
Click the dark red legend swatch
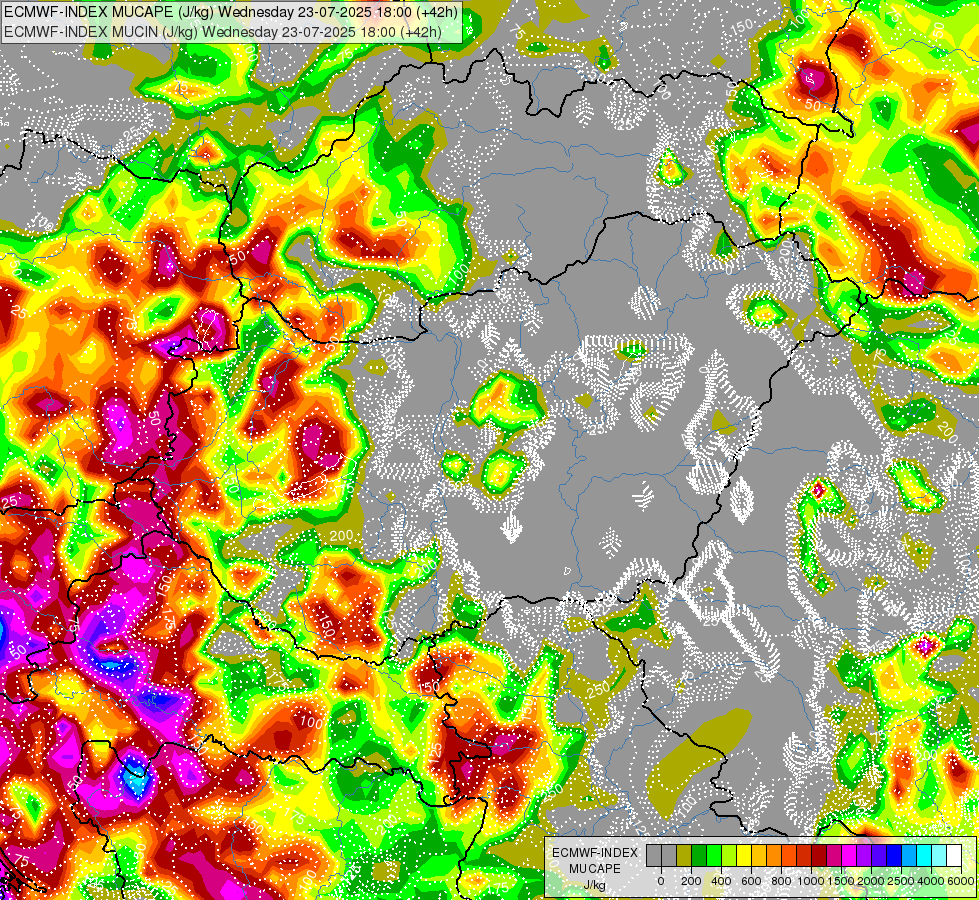click(819, 856)
